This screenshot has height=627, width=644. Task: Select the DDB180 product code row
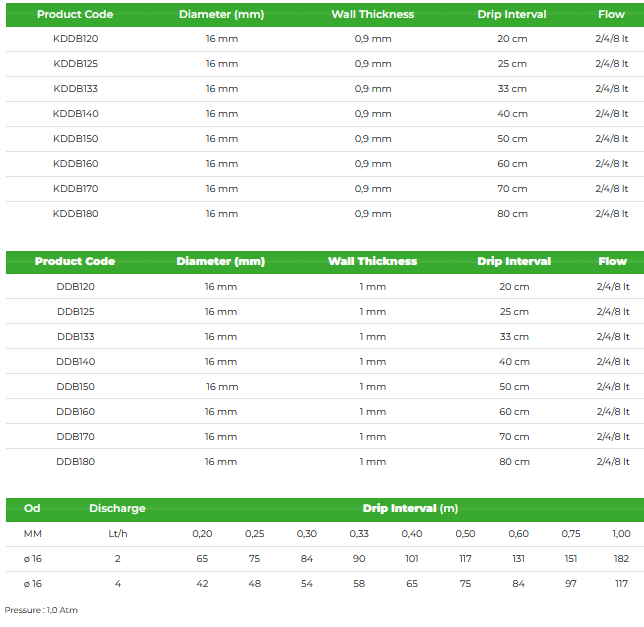tap(75, 461)
